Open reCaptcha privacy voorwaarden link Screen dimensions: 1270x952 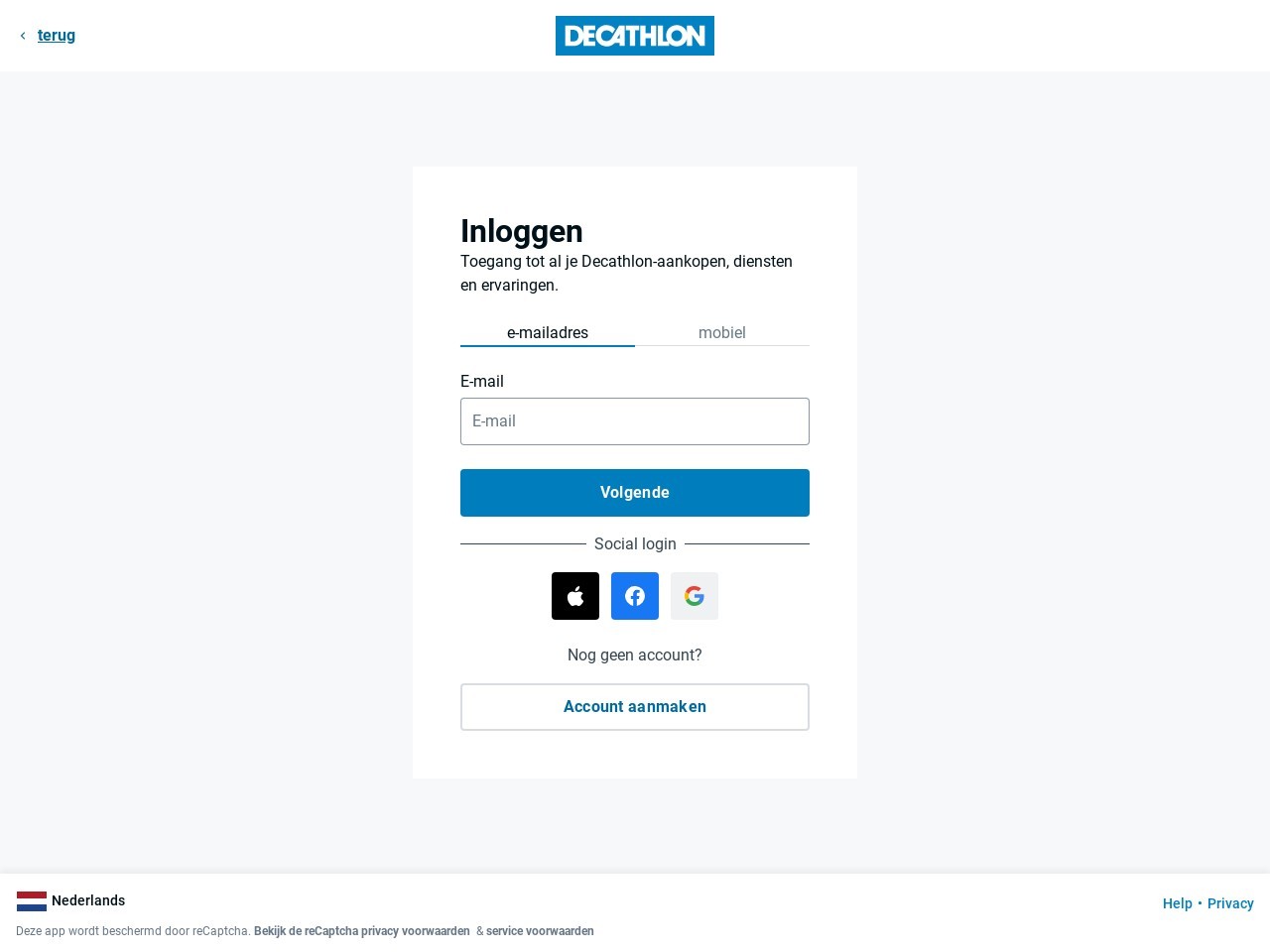362,931
